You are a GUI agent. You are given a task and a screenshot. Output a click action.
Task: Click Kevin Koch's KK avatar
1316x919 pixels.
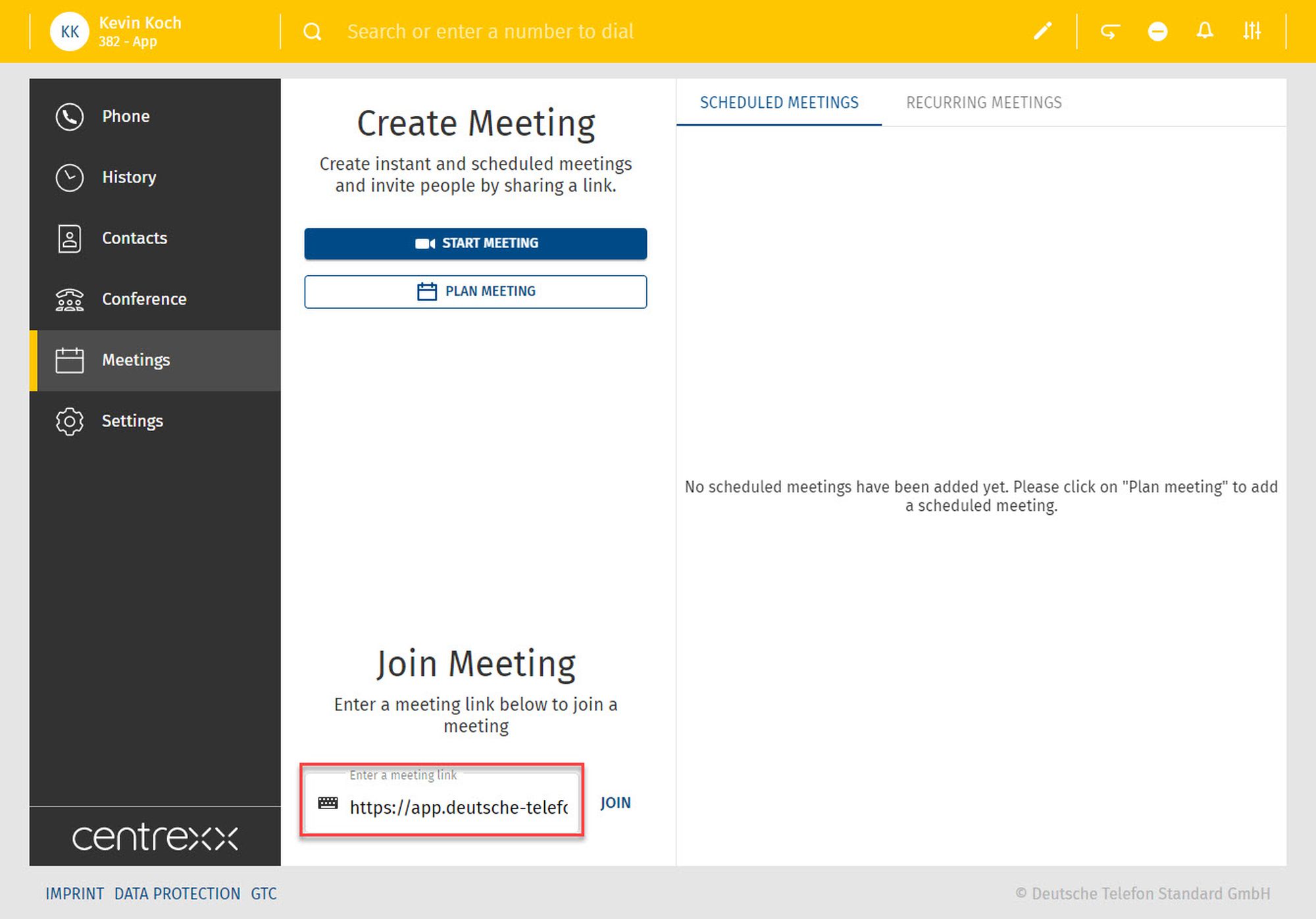coord(70,32)
